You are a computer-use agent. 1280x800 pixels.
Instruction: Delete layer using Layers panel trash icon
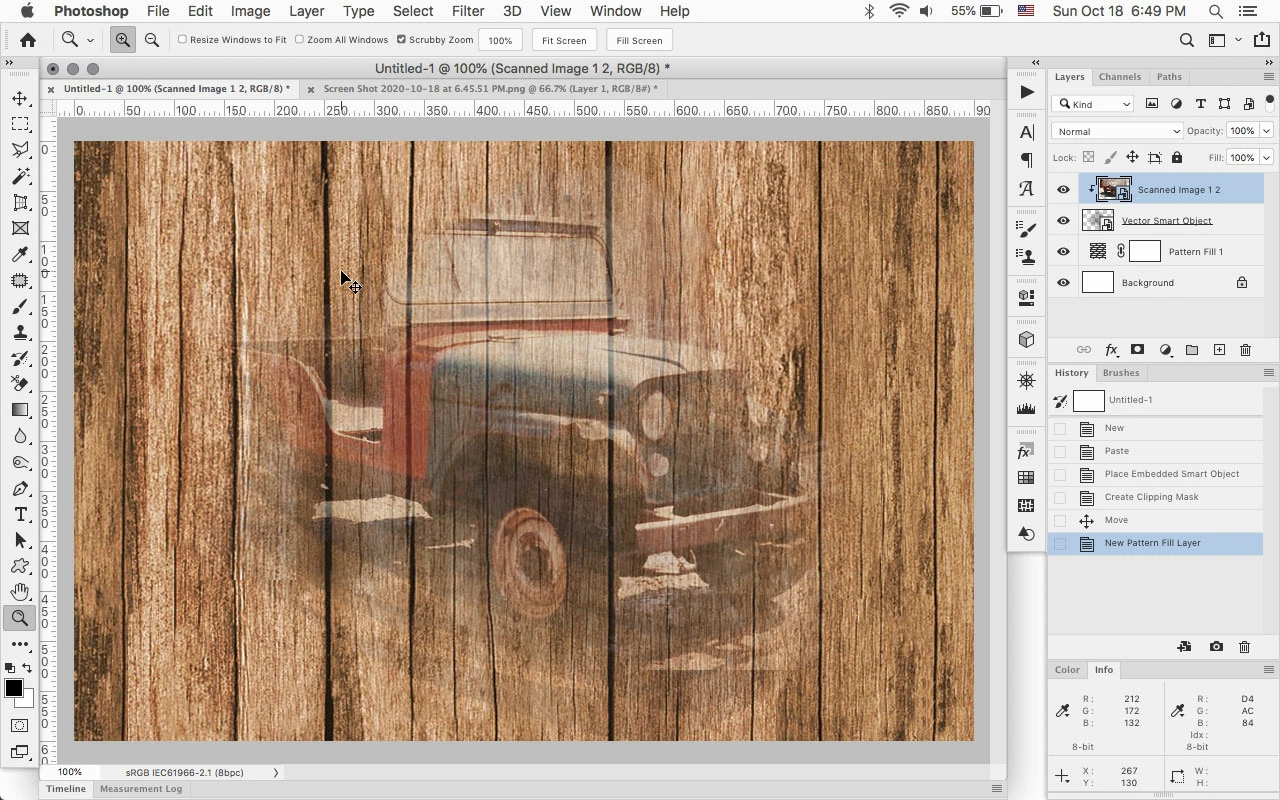point(1245,350)
